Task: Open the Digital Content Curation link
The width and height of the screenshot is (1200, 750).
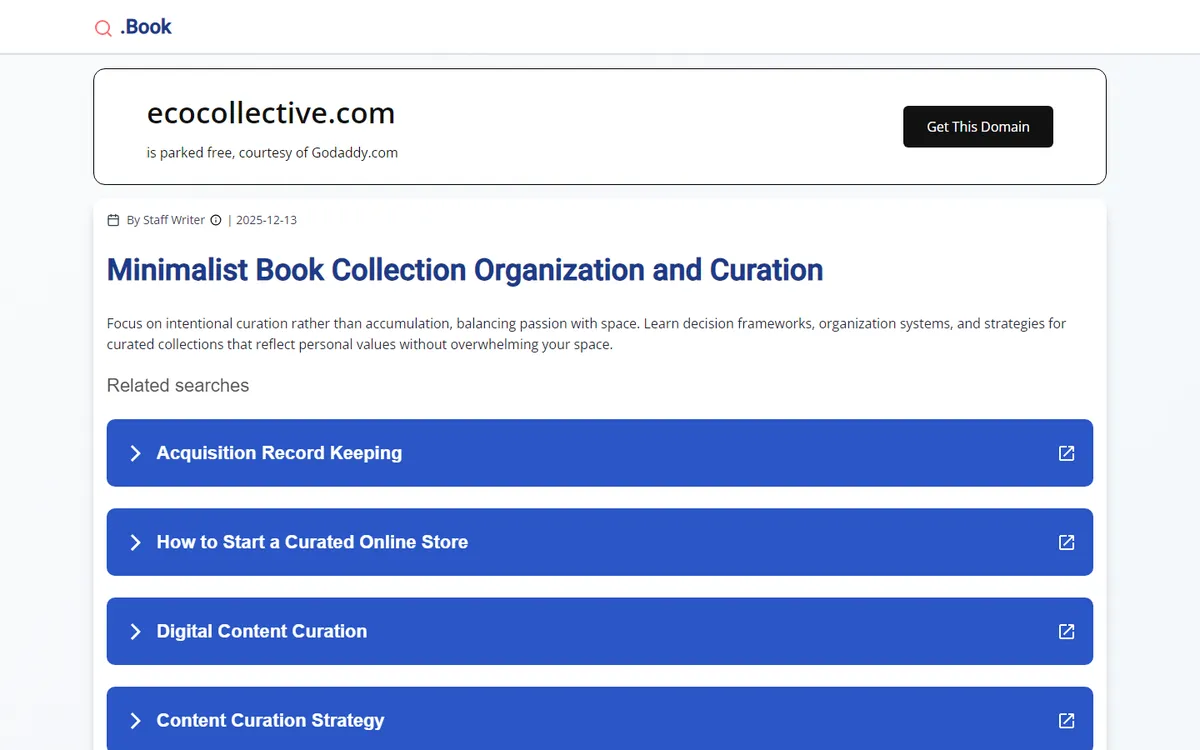Action: pyautogui.click(x=262, y=631)
